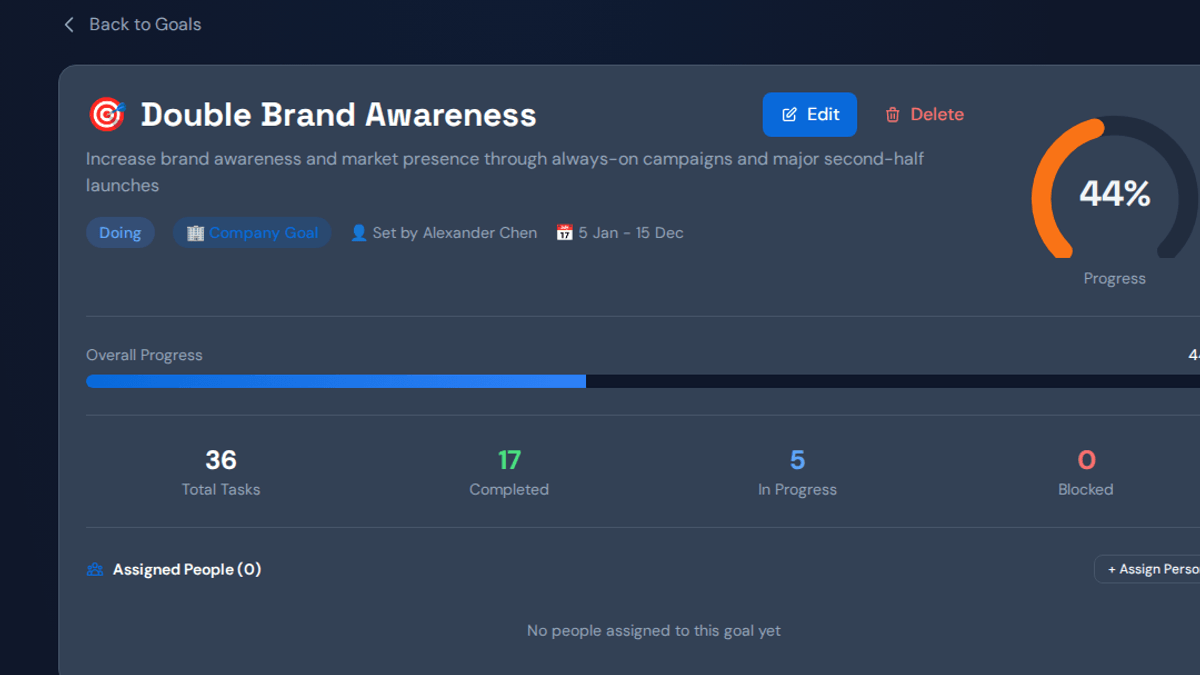Click the target emoji beside goal title
The image size is (1200, 675).
[106, 115]
